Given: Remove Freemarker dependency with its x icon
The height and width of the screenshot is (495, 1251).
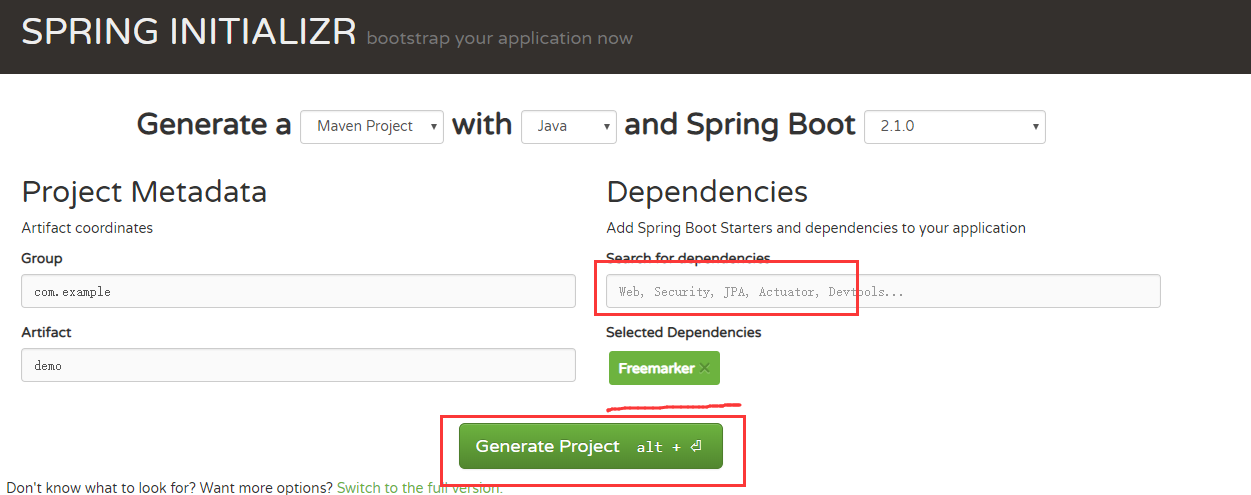Looking at the screenshot, I should [x=705, y=368].
